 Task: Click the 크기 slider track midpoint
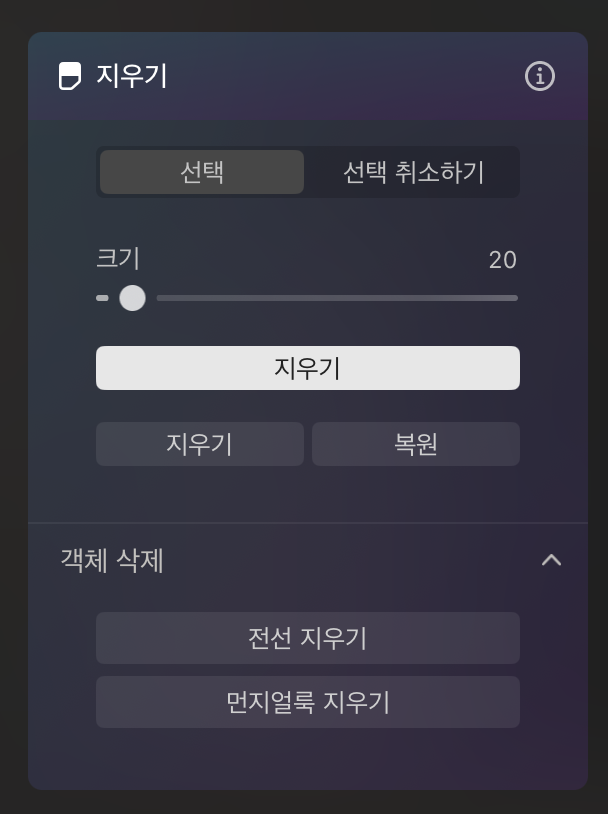click(337, 298)
